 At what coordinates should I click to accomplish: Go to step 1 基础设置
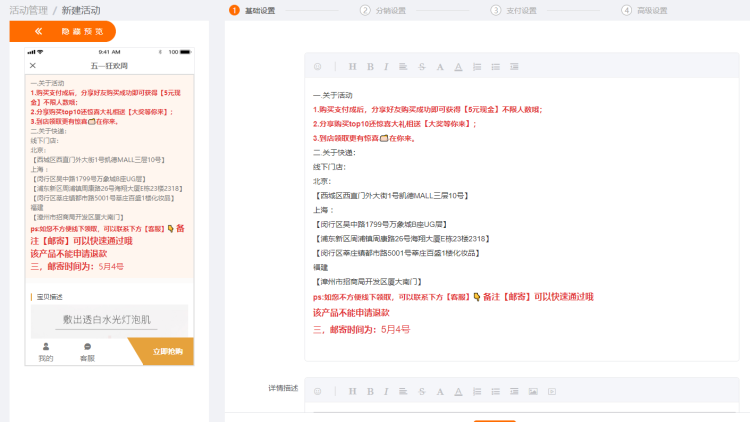(252, 10)
